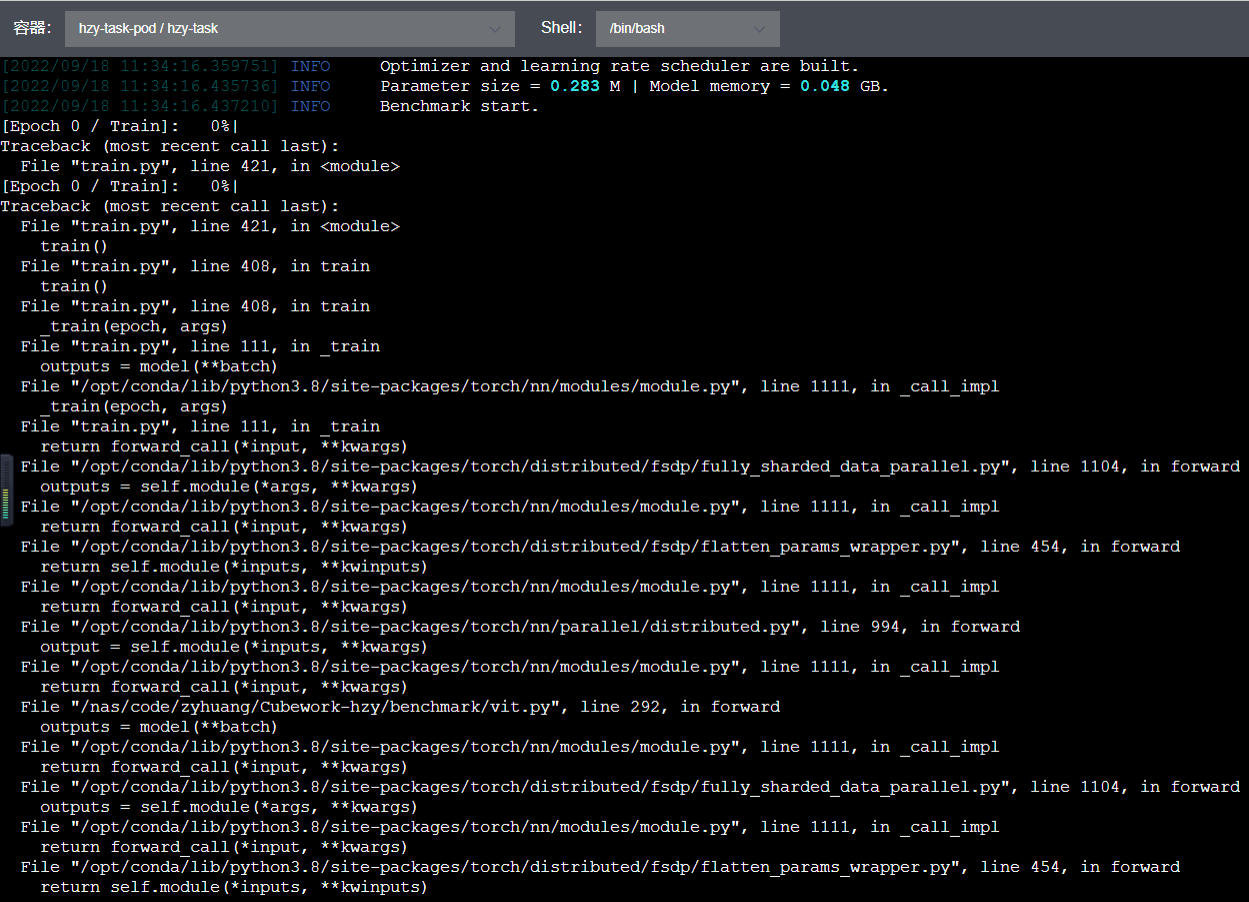Viewport: 1249px width, 902px height.
Task: Click the chevron arrow in the container selector
Action: tap(494, 29)
